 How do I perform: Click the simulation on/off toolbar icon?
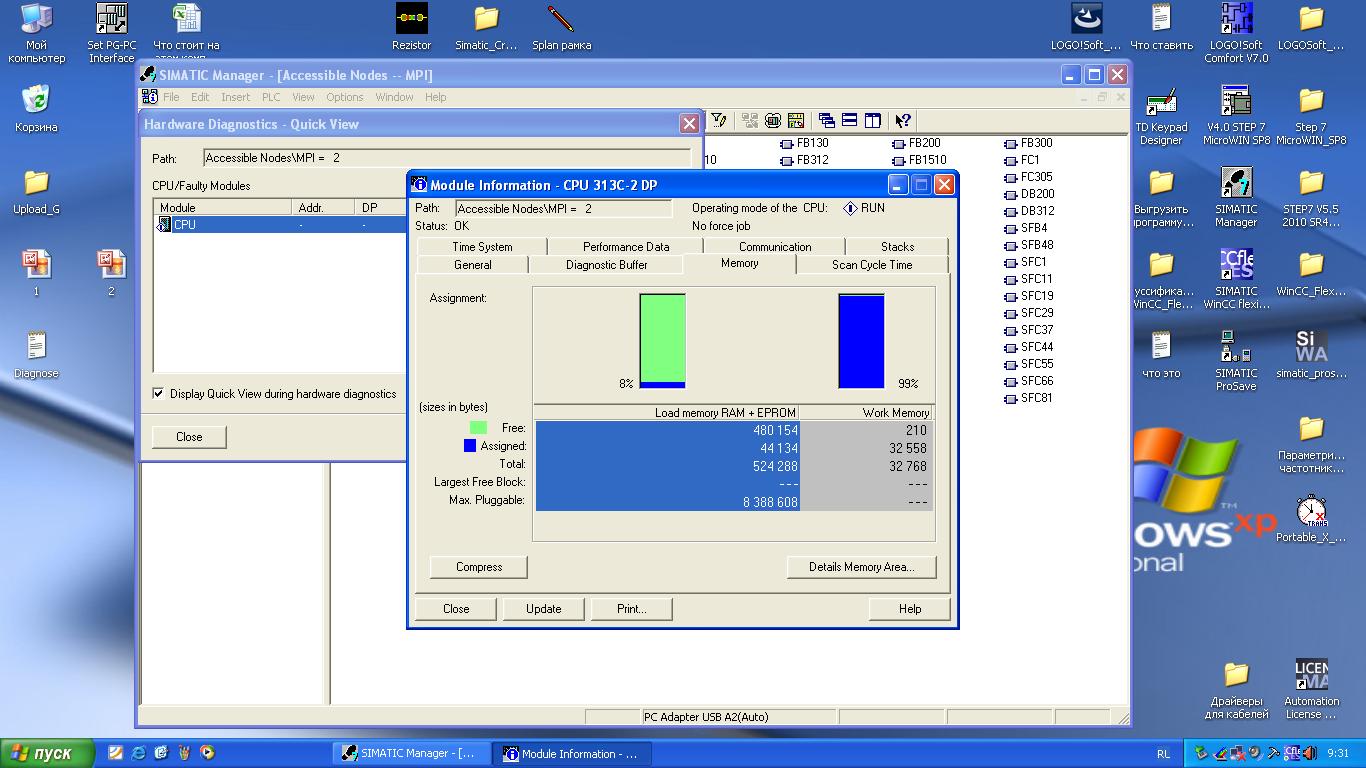tap(773, 120)
